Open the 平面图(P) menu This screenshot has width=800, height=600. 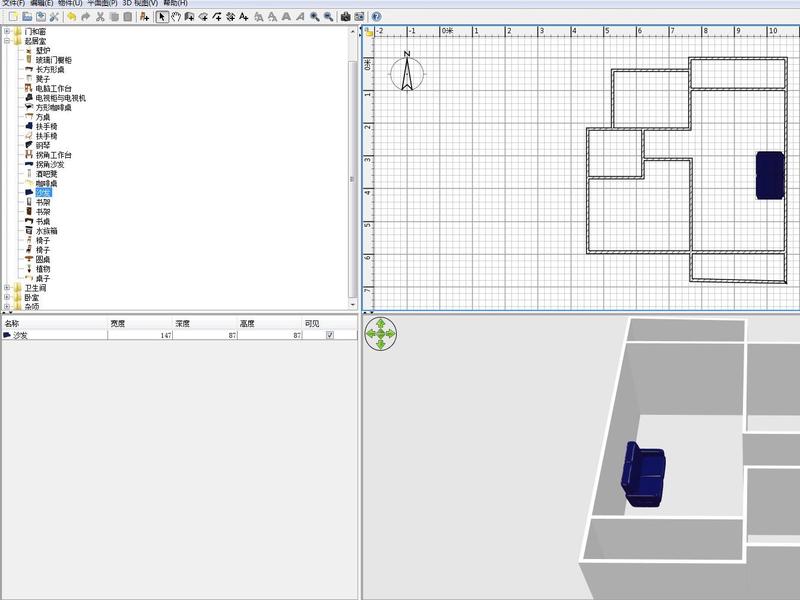[102, 3]
